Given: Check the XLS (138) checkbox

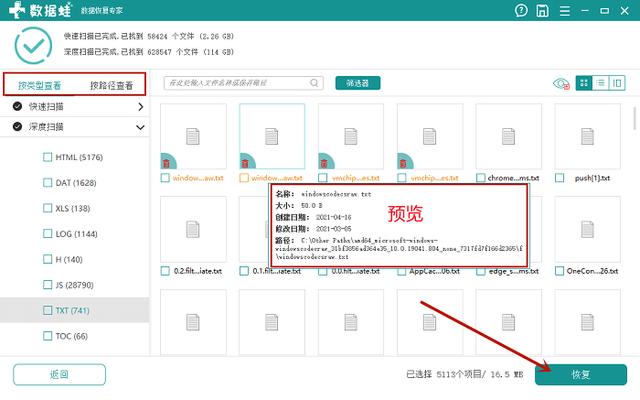Looking at the screenshot, I should point(47,208).
